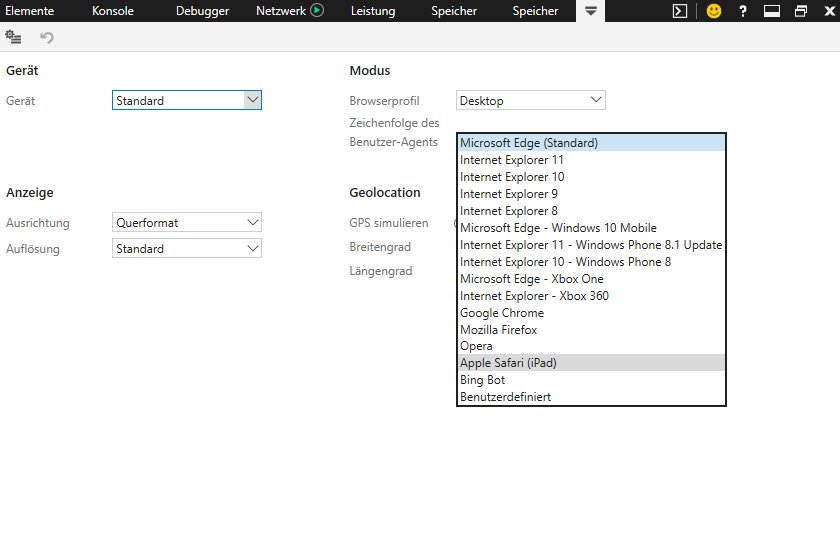This screenshot has width=840, height=557.
Task: Open the Netzwerk tab
Action: click(289, 11)
